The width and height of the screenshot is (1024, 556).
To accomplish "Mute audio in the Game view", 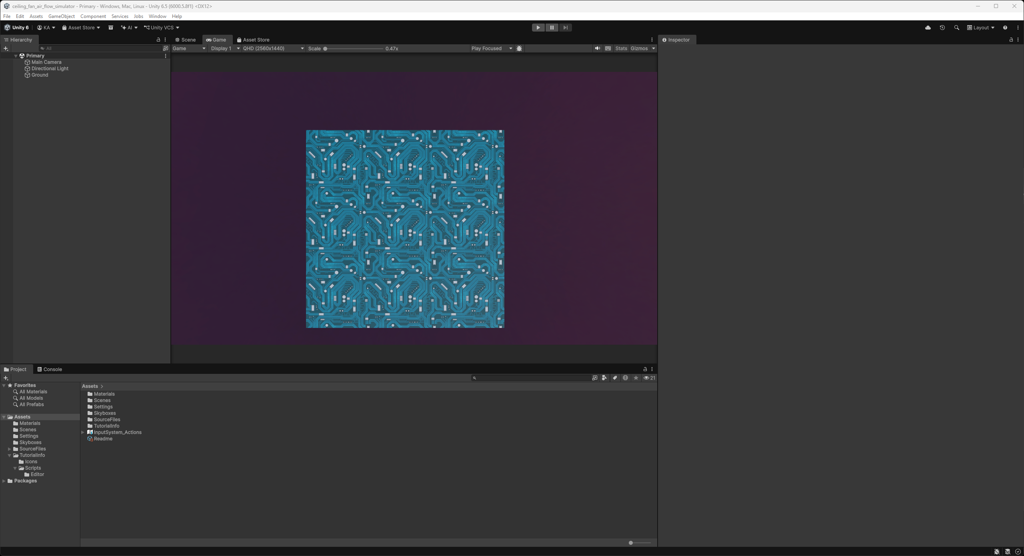I will pyautogui.click(x=597, y=48).
